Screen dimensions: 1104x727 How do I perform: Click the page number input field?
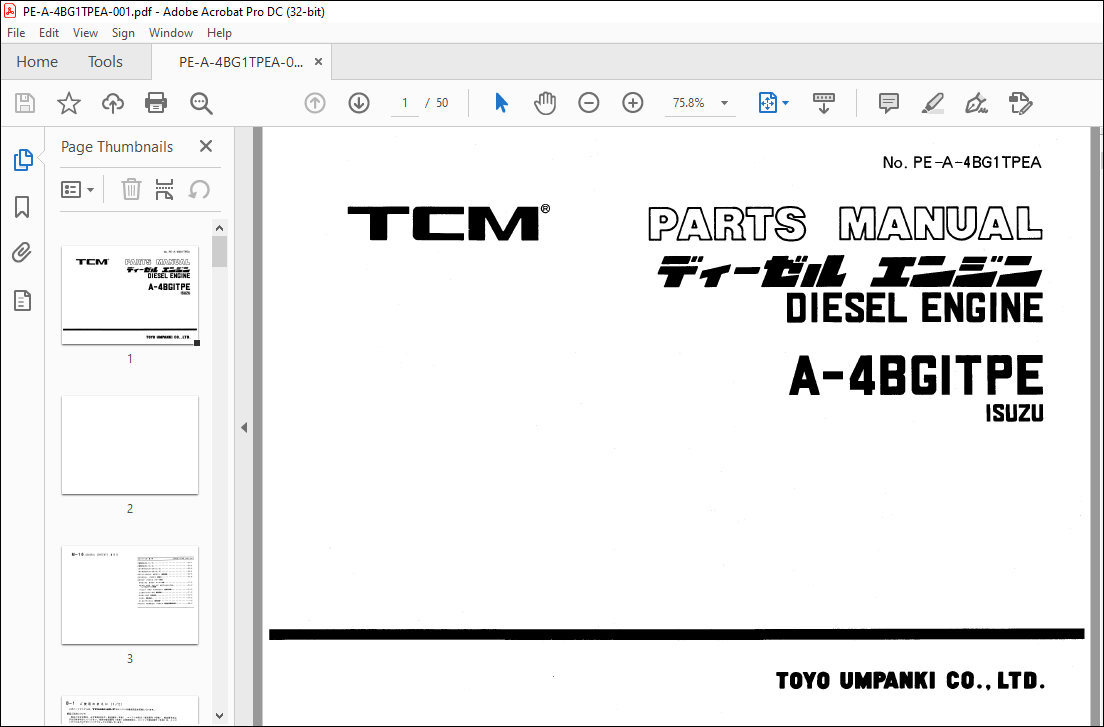[405, 103]
